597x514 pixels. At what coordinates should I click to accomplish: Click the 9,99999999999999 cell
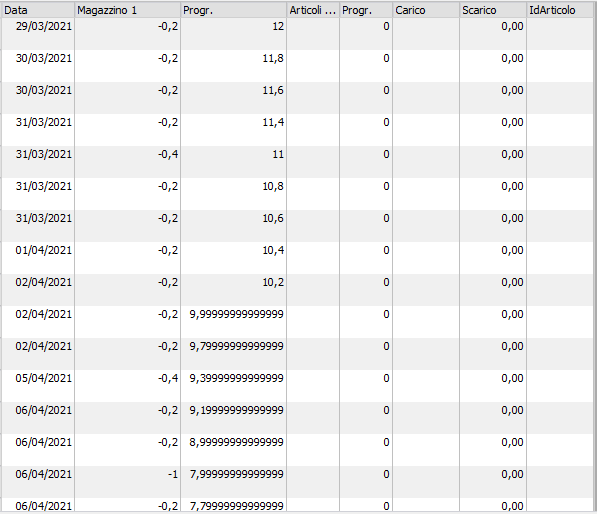pyautogui.click(x=233, y=322)
